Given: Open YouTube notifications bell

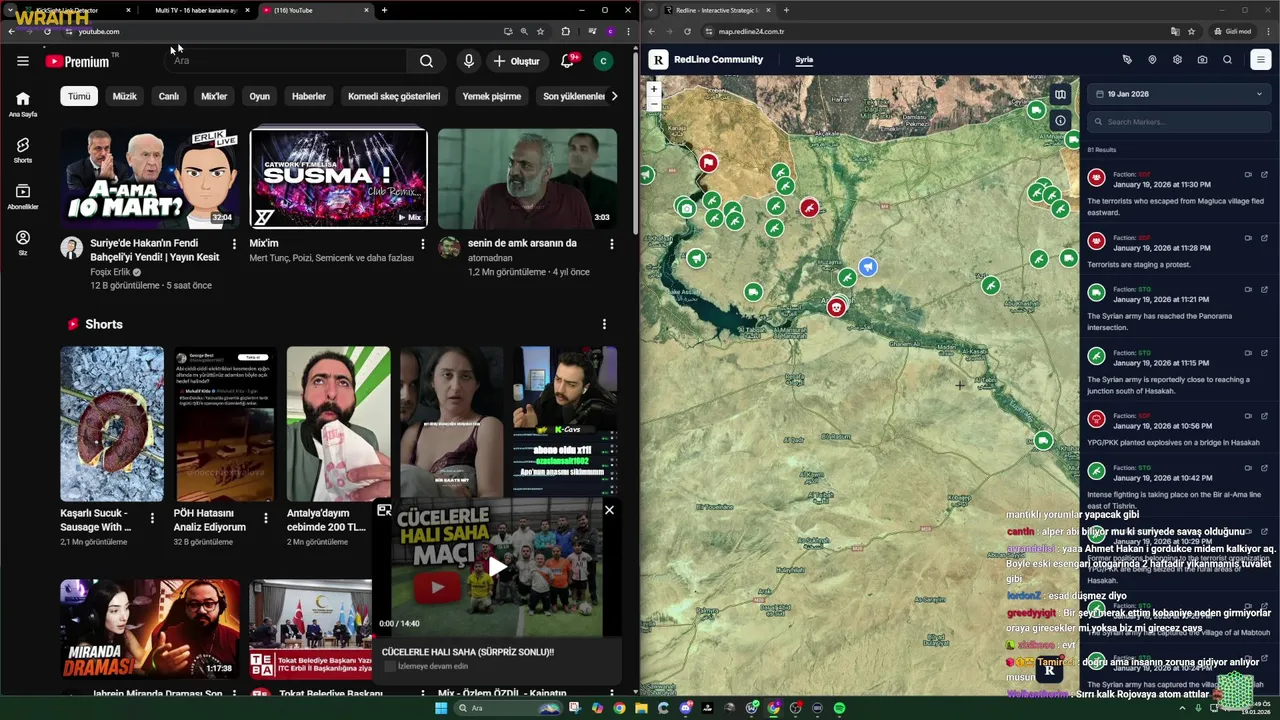Looking at the screenshot, I should pos(567,61).
